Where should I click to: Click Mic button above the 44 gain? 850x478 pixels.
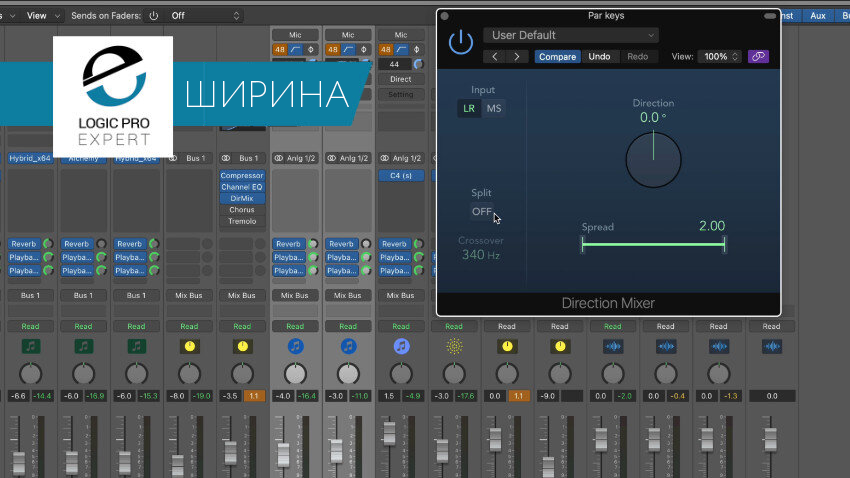[401, 35]
